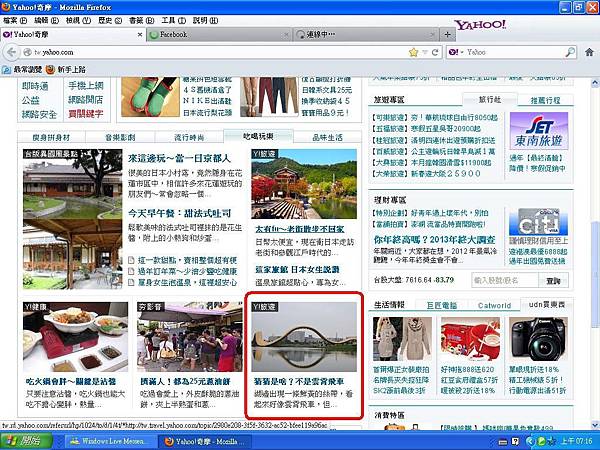Viewport: 600px width, 450px height.
Task: Open the Japanese garden house thumbnail
Action: [x=72, y=219]
